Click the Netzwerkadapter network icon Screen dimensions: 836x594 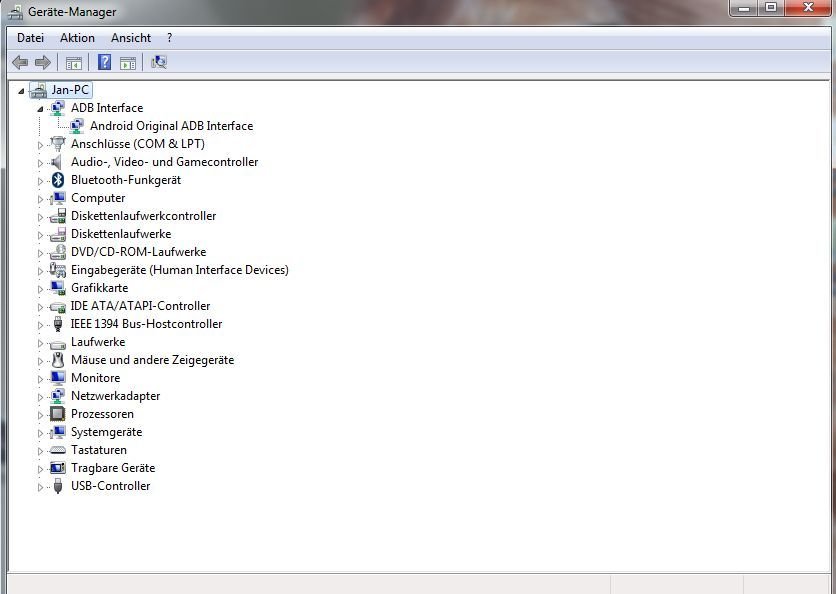58,396
